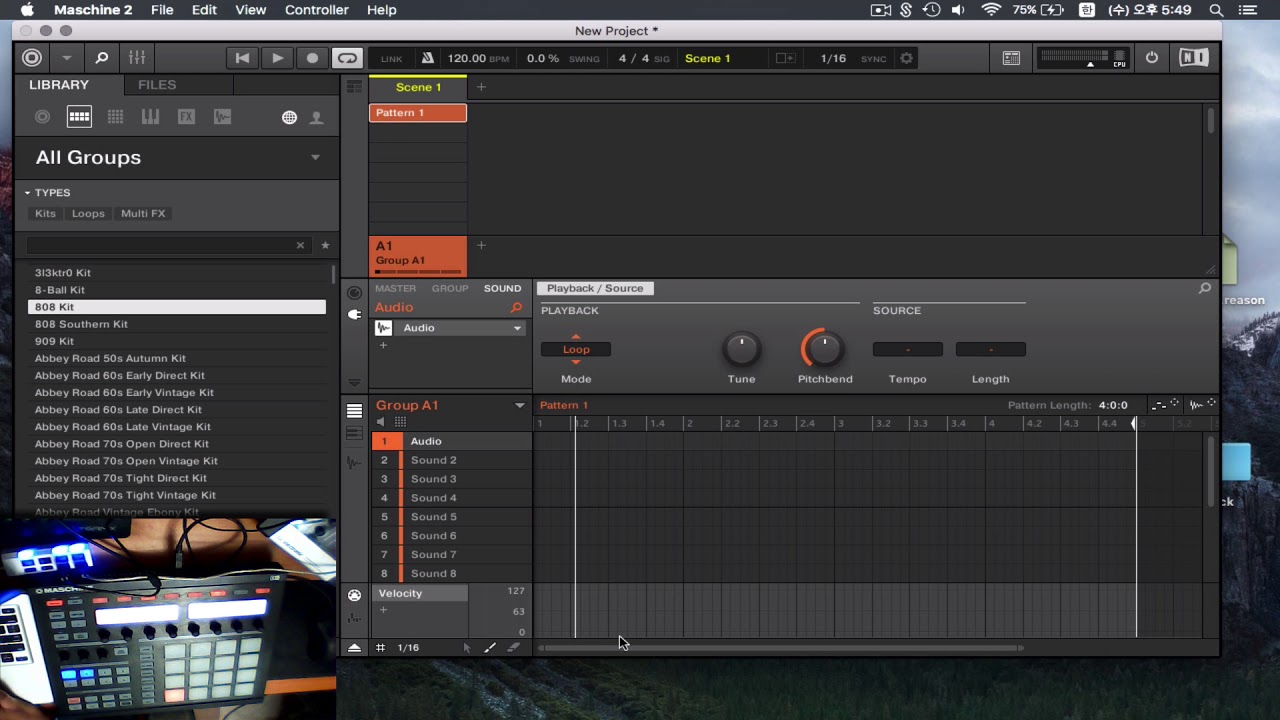Add a plug-in with plus below Audio

point(383,345)
